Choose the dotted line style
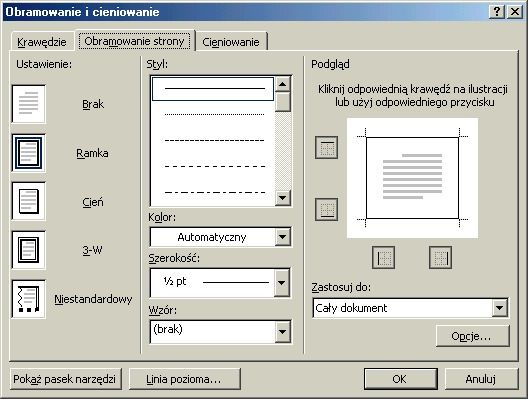This screenshot has width=528, height=399. [x=213, y=114]
